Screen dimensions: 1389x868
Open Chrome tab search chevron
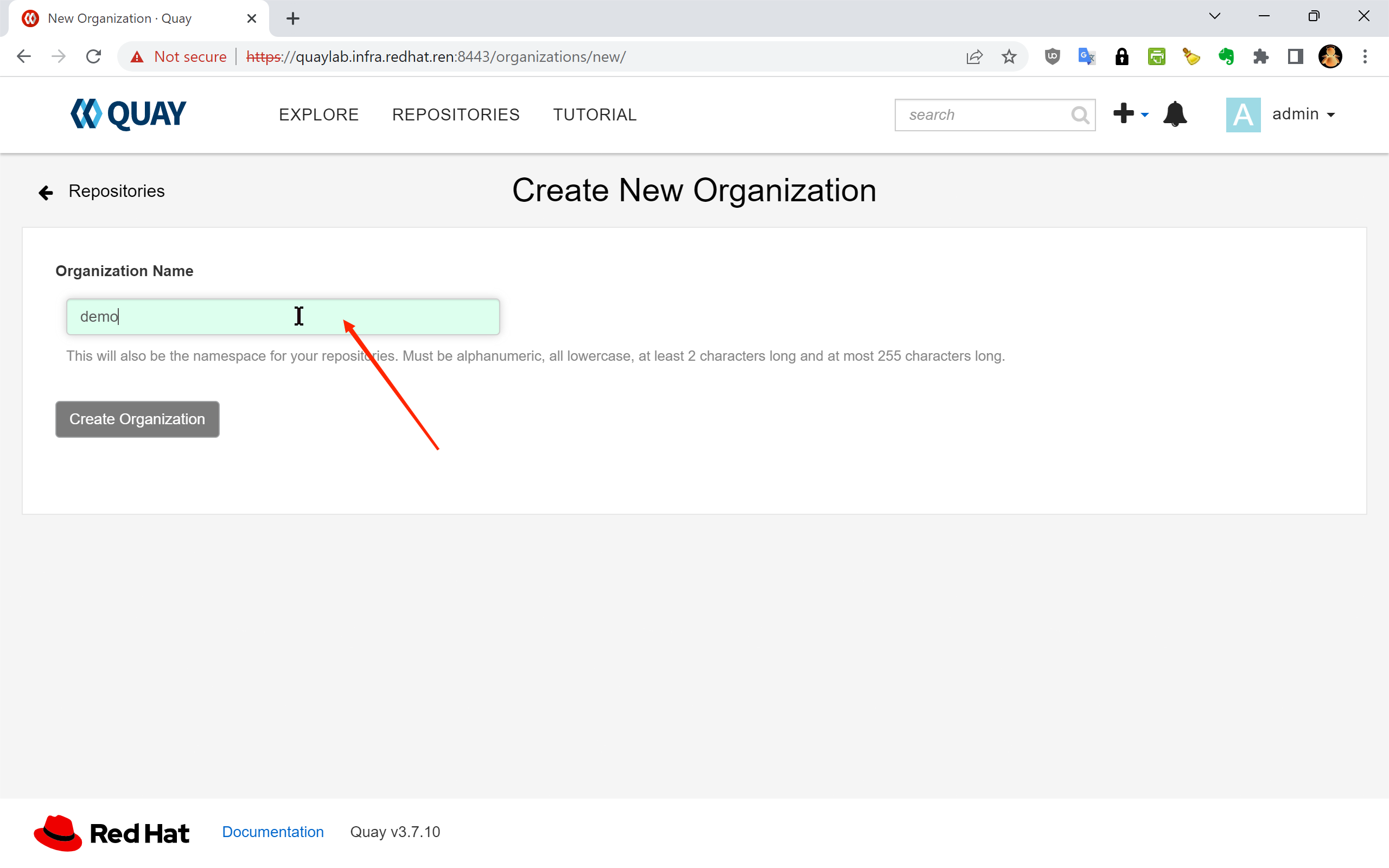(1214, 17)
